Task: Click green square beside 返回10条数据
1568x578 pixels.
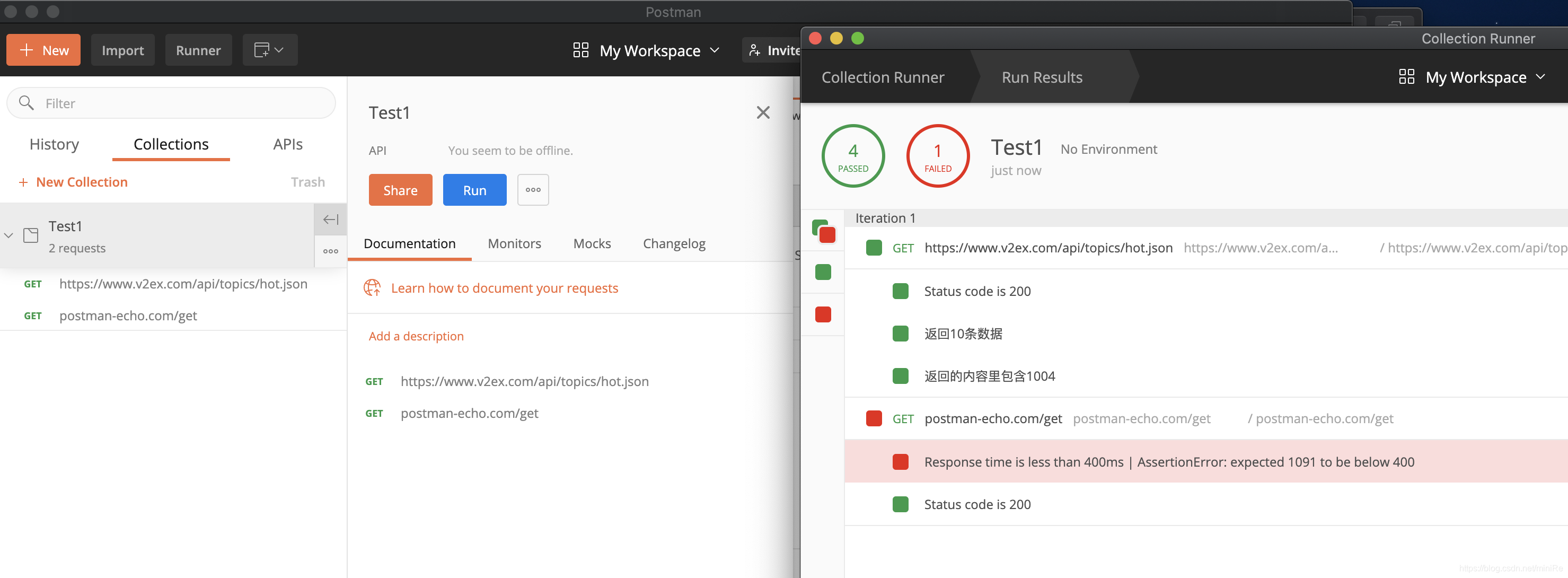Action: [900, 334]
